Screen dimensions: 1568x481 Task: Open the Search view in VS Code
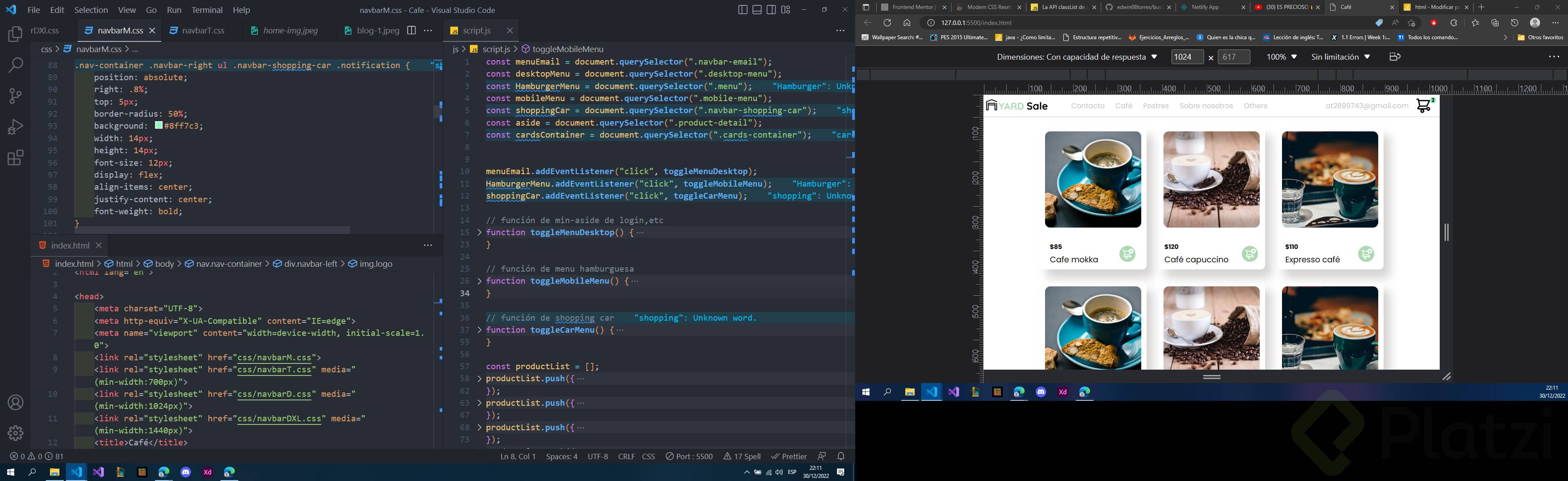tap(15, 65)
